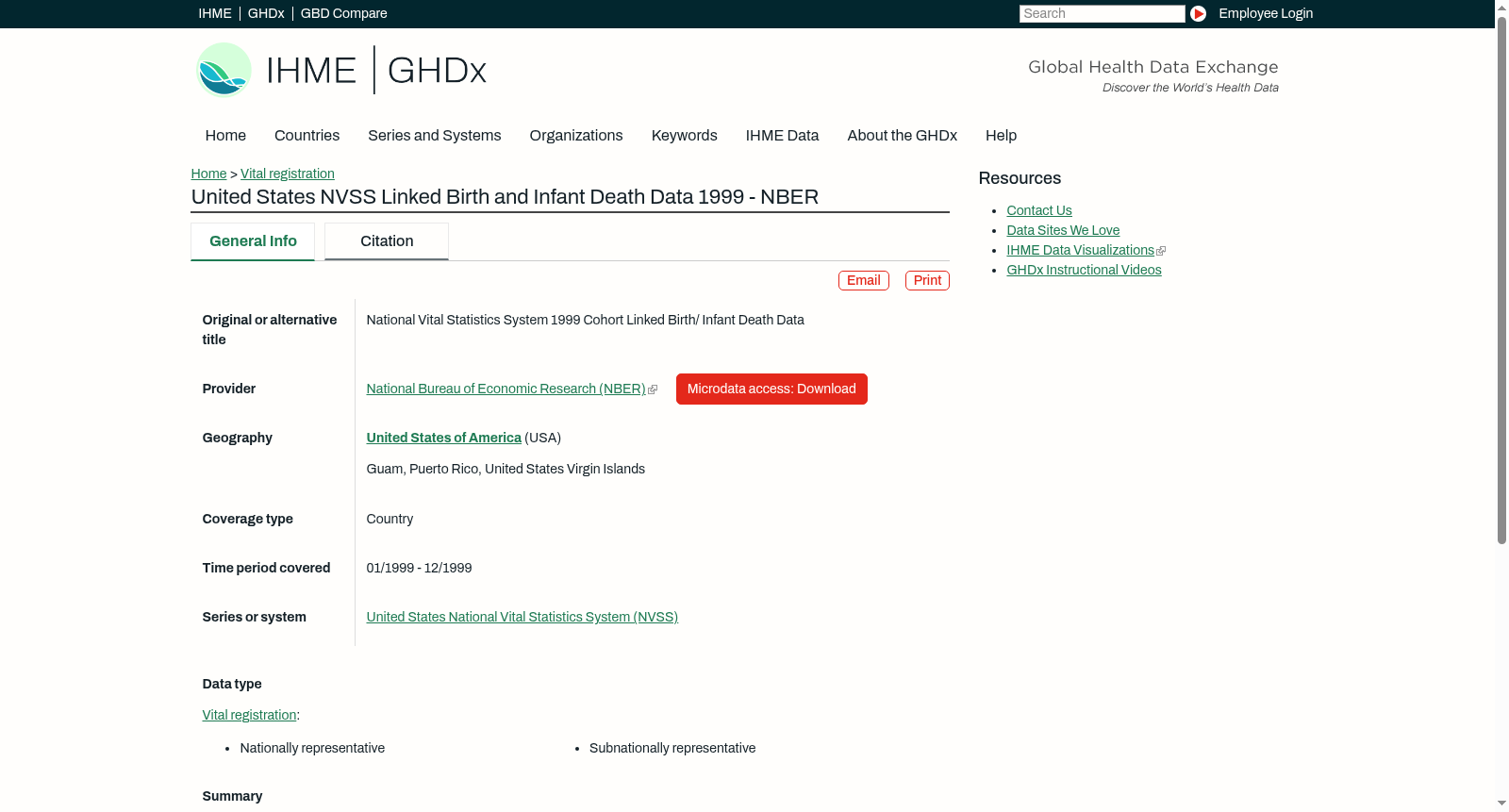Click Vital registration breadcrumb link
Screen dimensions: 1509x812
coord(287,174)
